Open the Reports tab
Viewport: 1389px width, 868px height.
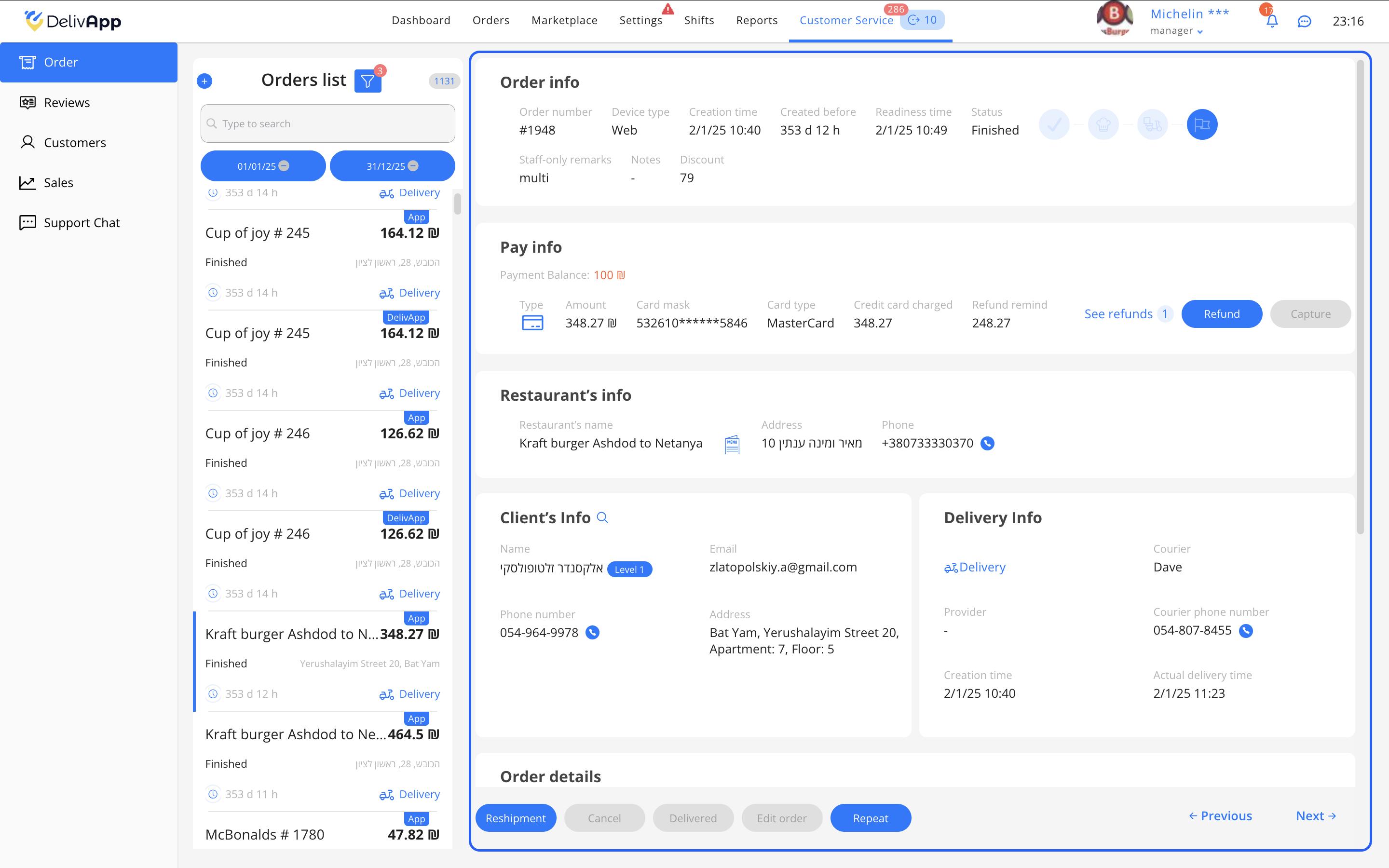tap(757, 20)
